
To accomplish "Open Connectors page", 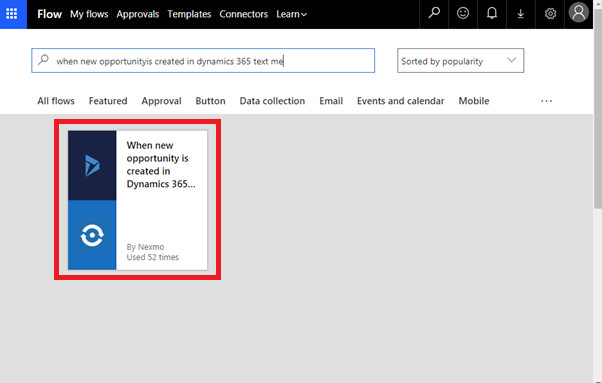I will [243, 14].
